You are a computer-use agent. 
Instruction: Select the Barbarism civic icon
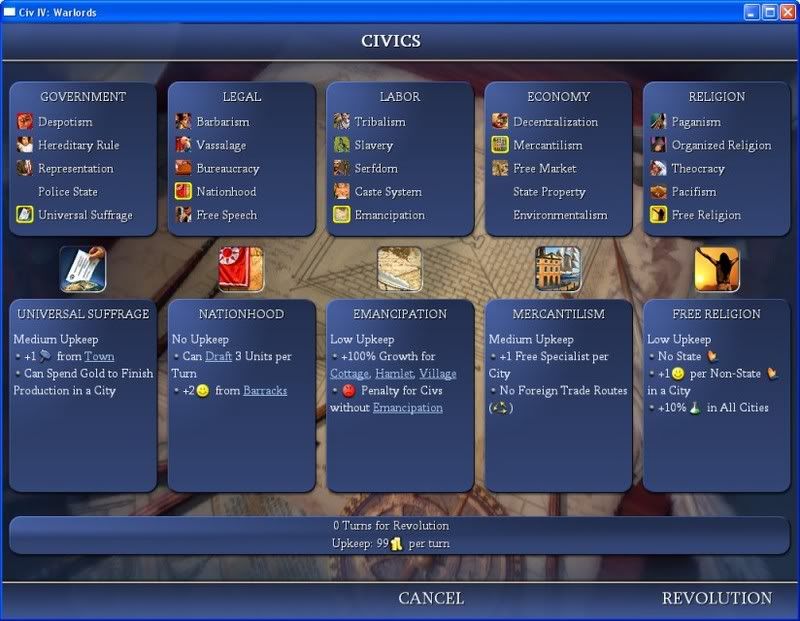(x=183, y=121)
